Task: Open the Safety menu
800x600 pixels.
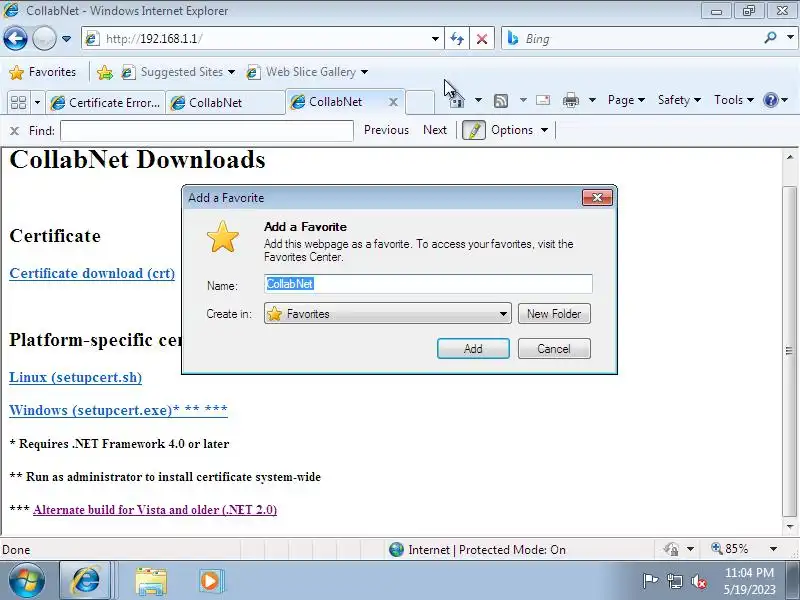Action: point(679,100)
